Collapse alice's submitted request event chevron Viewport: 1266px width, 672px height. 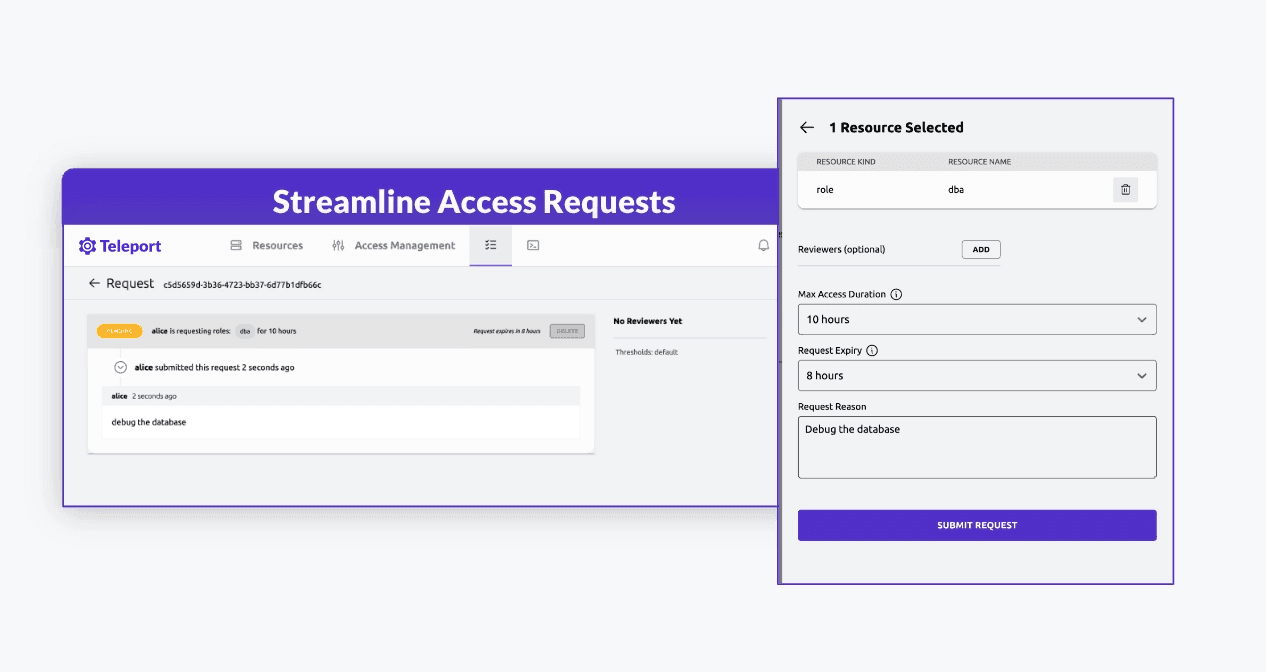point(121,367)
